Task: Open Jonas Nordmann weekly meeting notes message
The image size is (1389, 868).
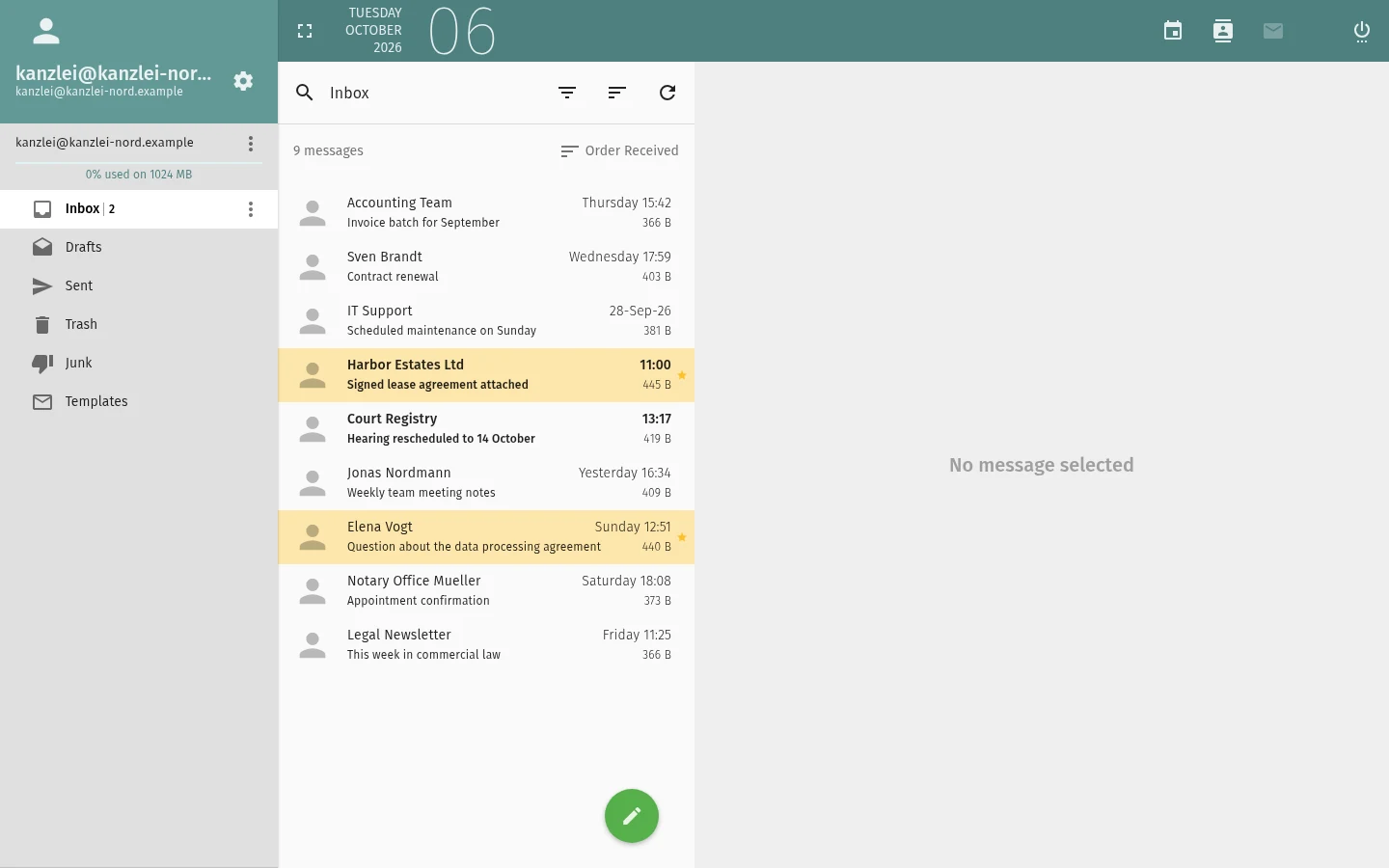Action: click(x=486, y=483)
